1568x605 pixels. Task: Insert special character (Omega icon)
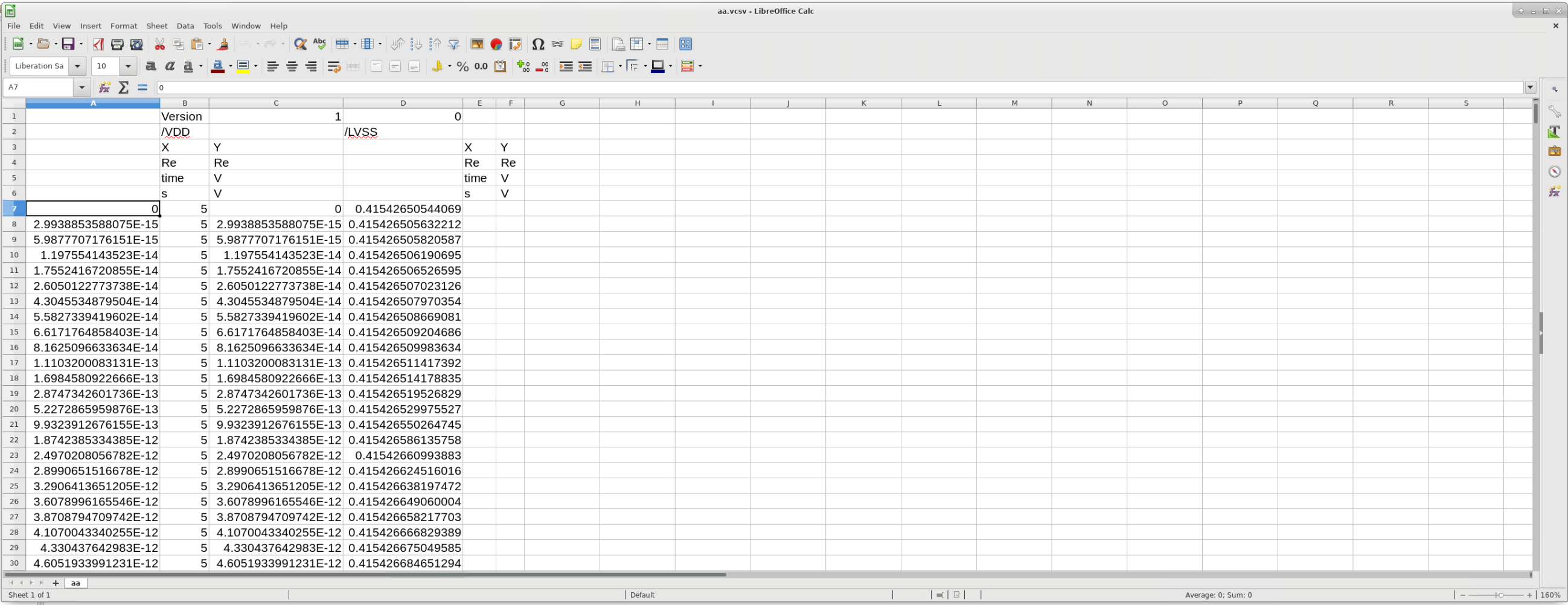pyautogui.click(x=538, y=44)
